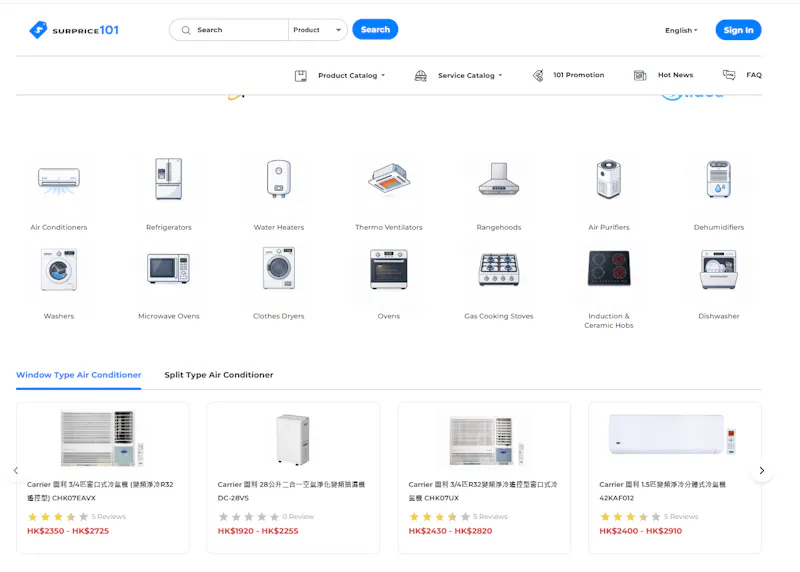The image size is (800, 572).
Task: Click price HK$2400 - HK$2910
Action: tap(640, 531)
